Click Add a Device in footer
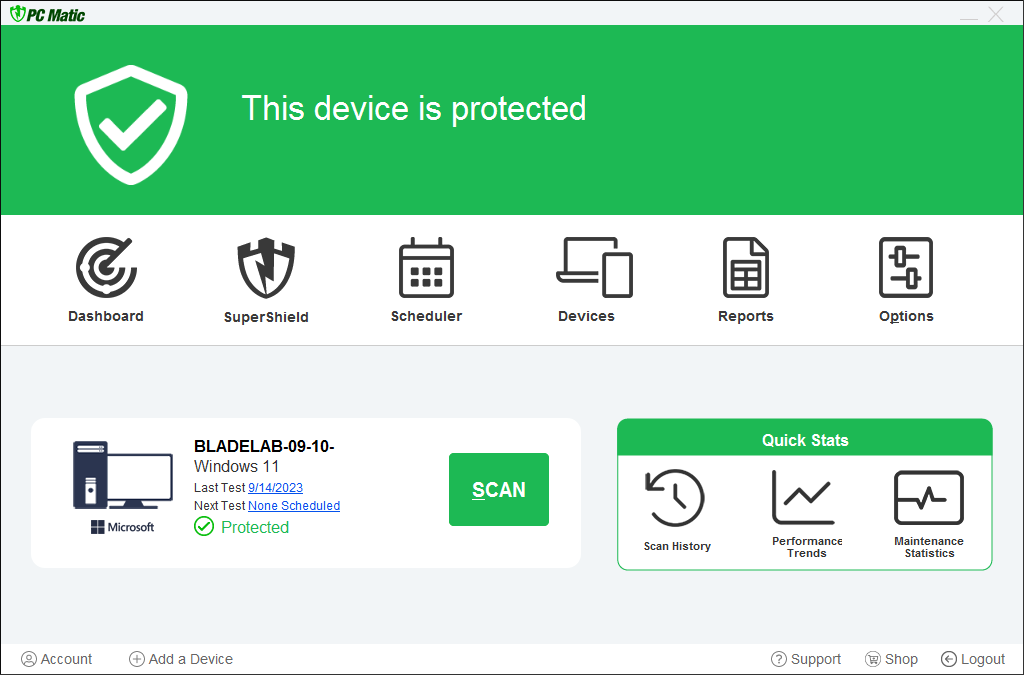This screenshot has height=675, width=1024. click(181, 659)
